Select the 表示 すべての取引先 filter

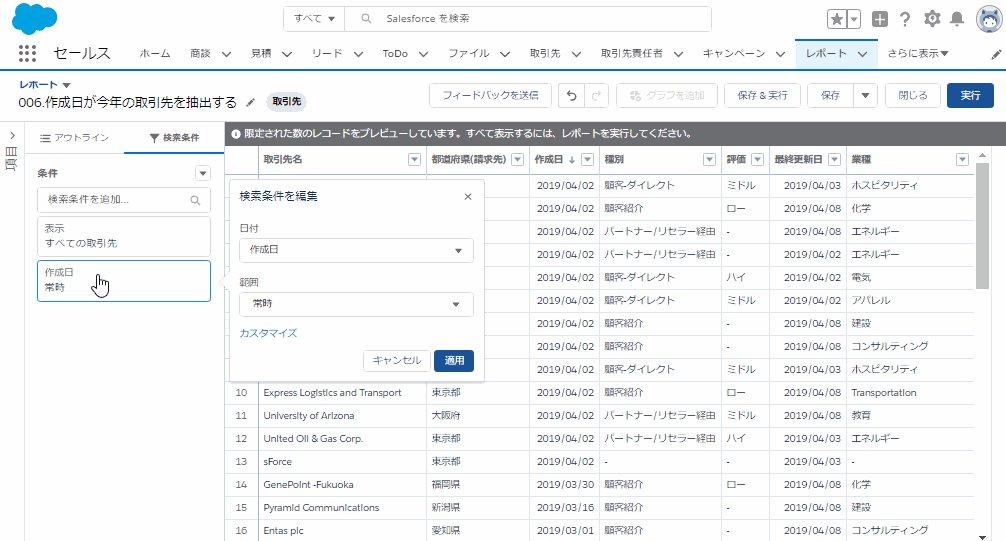(124, 236)
